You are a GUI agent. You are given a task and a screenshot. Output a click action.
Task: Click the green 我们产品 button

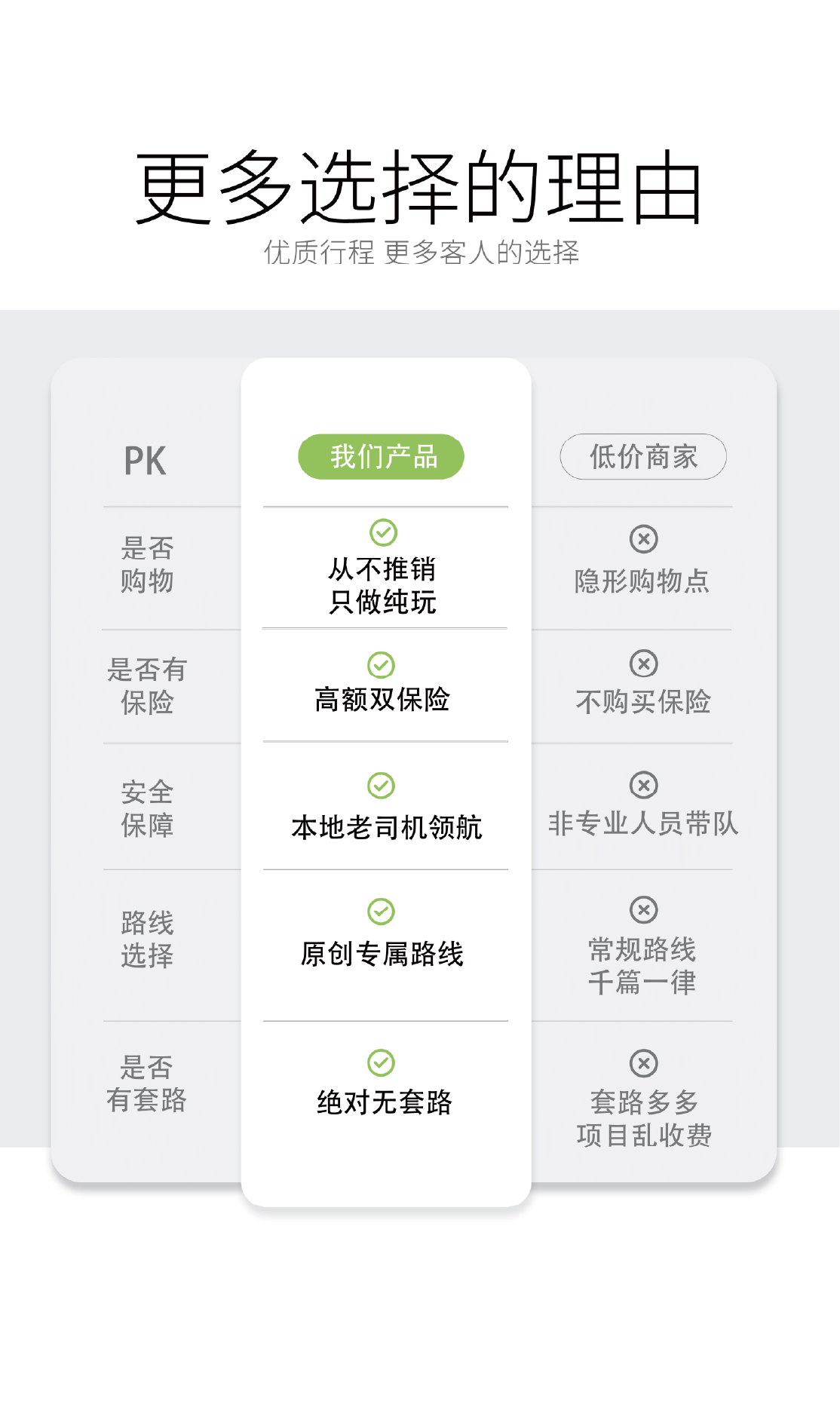[382, 457]
